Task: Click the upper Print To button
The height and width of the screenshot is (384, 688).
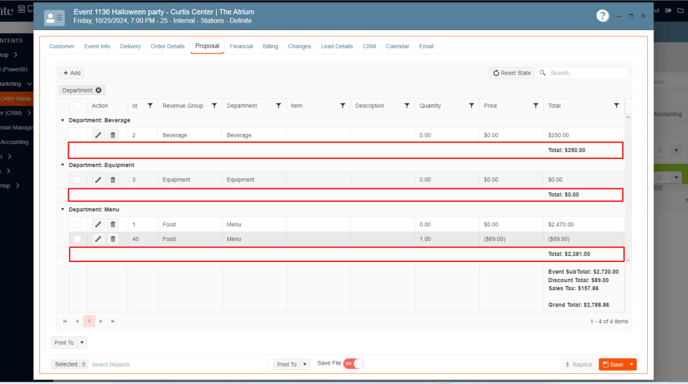Action: coord(64,343)
